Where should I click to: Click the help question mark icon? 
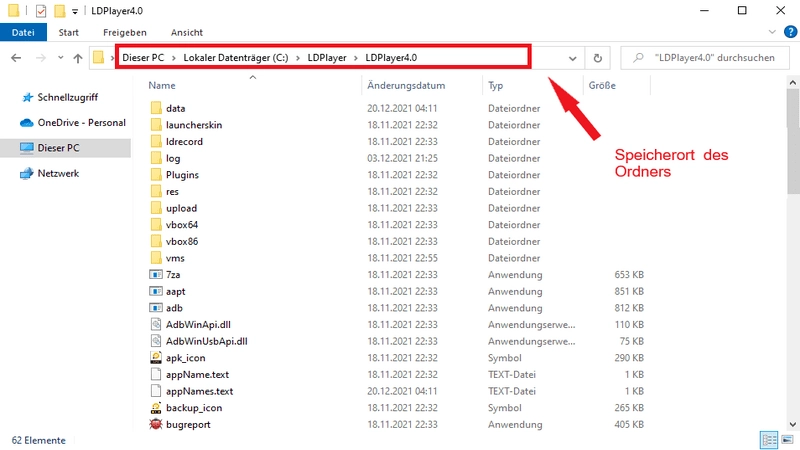(790, 32)
